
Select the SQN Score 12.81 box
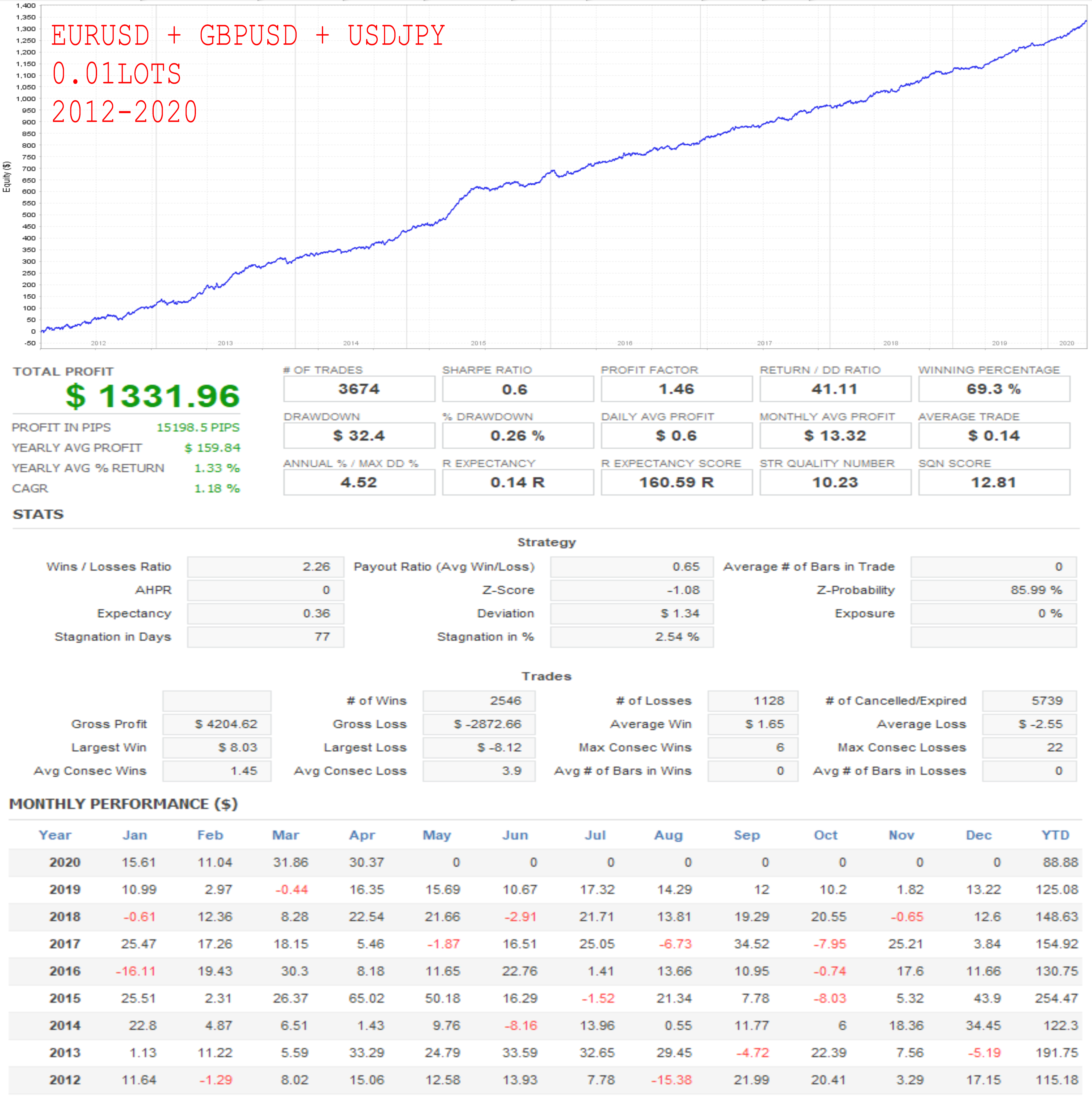tap(993, 482)
